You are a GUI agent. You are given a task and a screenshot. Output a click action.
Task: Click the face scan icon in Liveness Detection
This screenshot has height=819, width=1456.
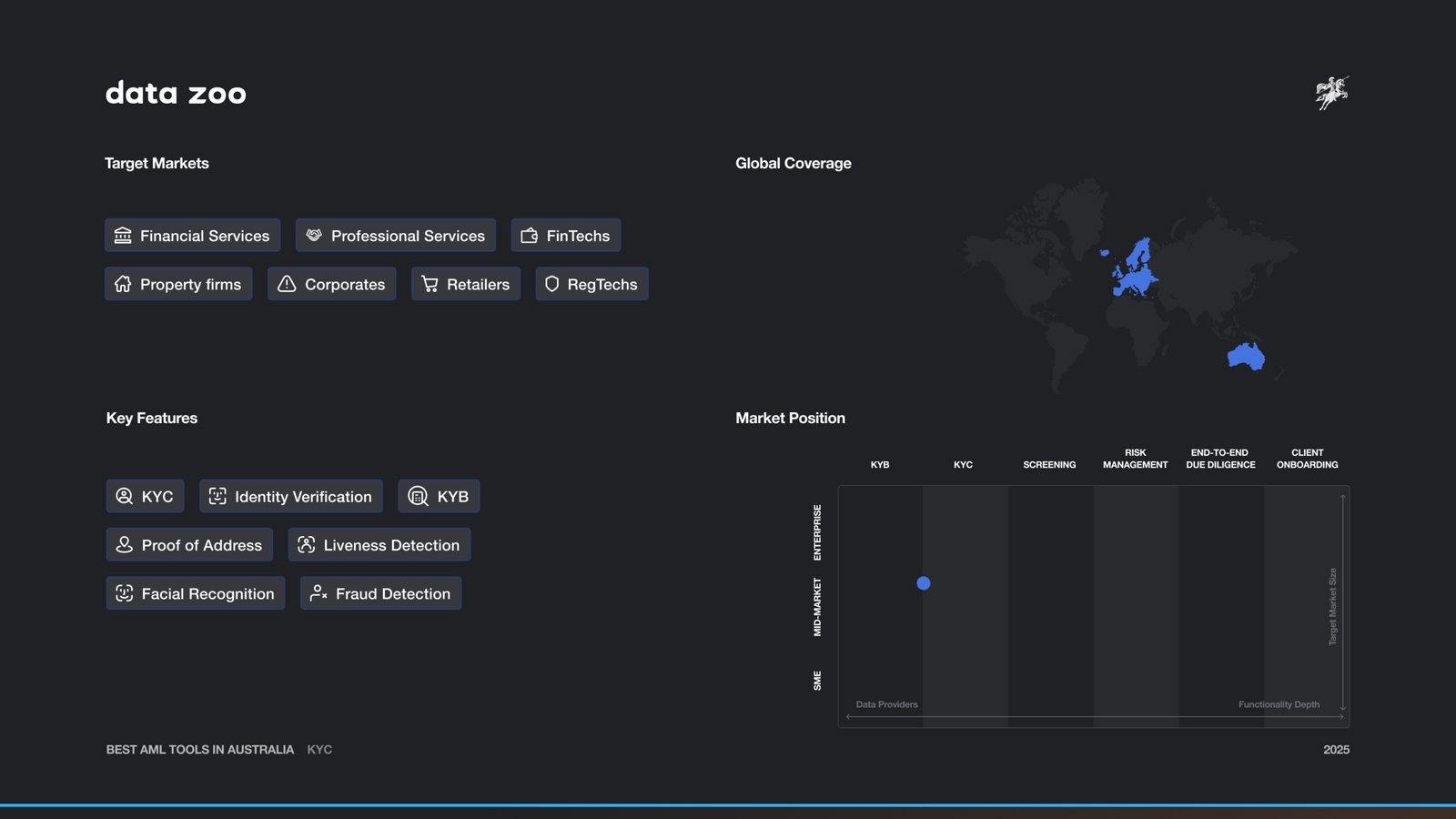(x=307, y=544)
